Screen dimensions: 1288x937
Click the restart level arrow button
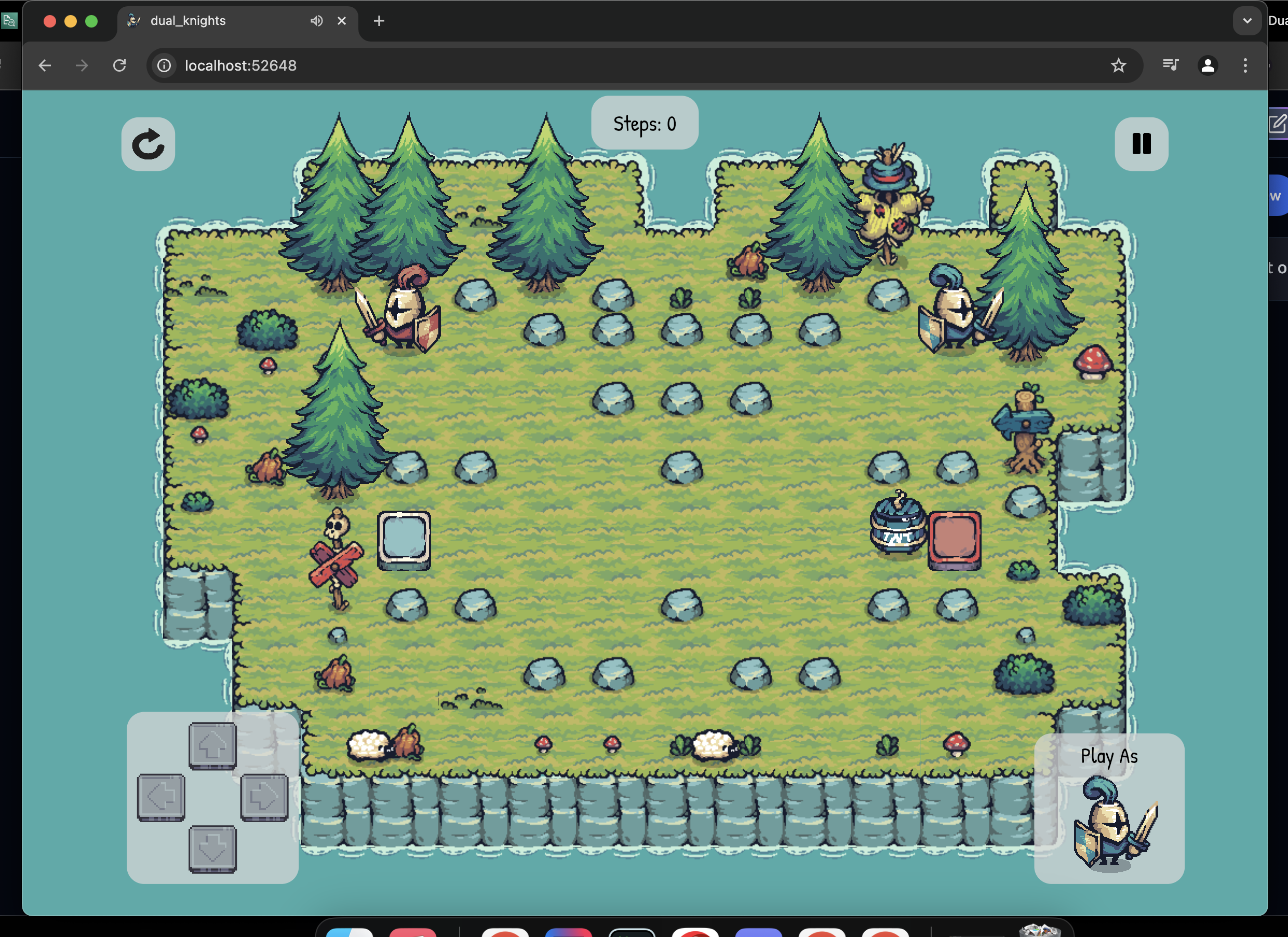(x=148, y=144)
